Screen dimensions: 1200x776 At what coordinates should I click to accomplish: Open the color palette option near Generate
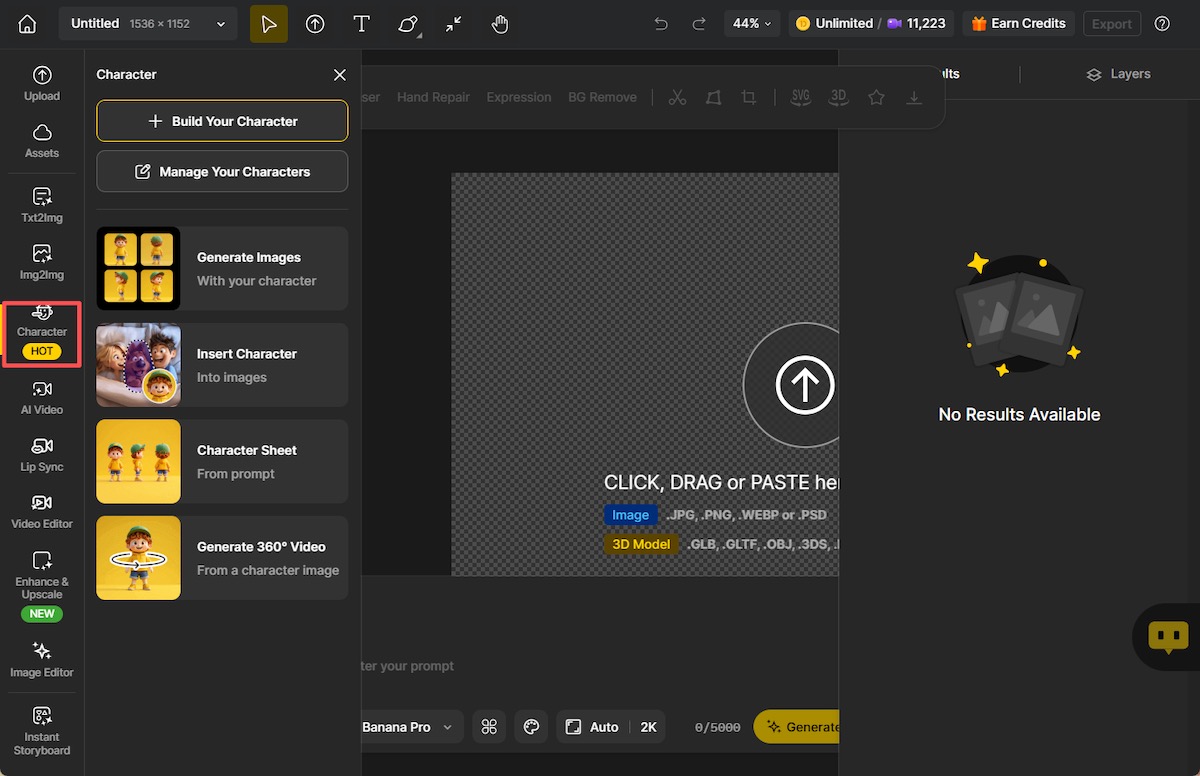click(531, 726)
